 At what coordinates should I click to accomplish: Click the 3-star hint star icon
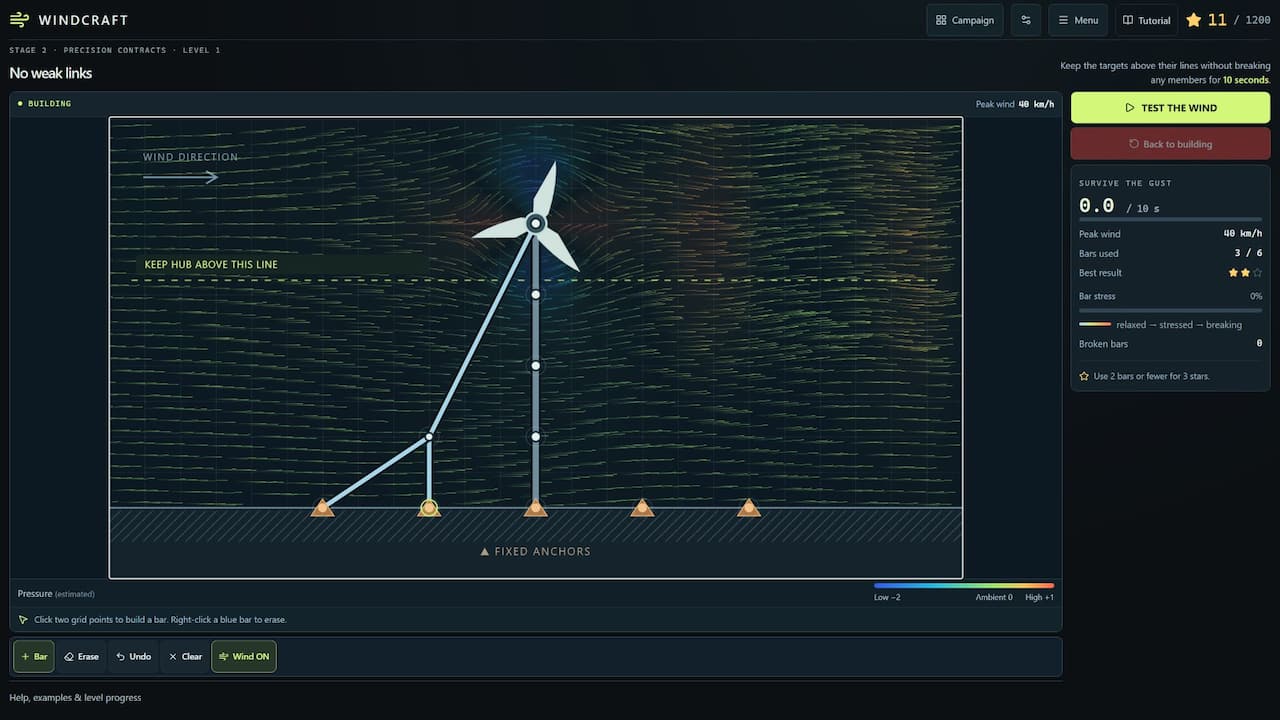coord(1084,376)
